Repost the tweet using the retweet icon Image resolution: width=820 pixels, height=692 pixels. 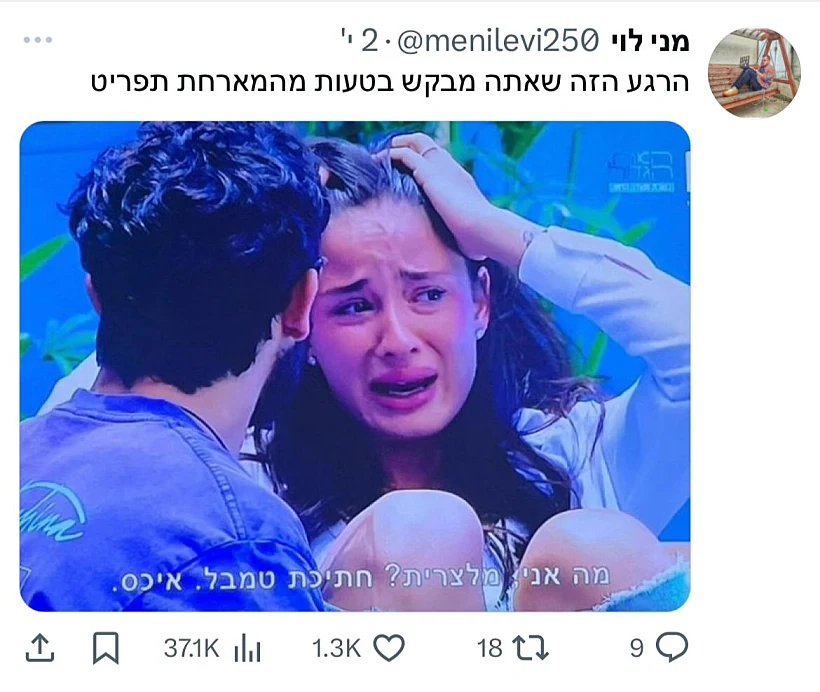530,648
